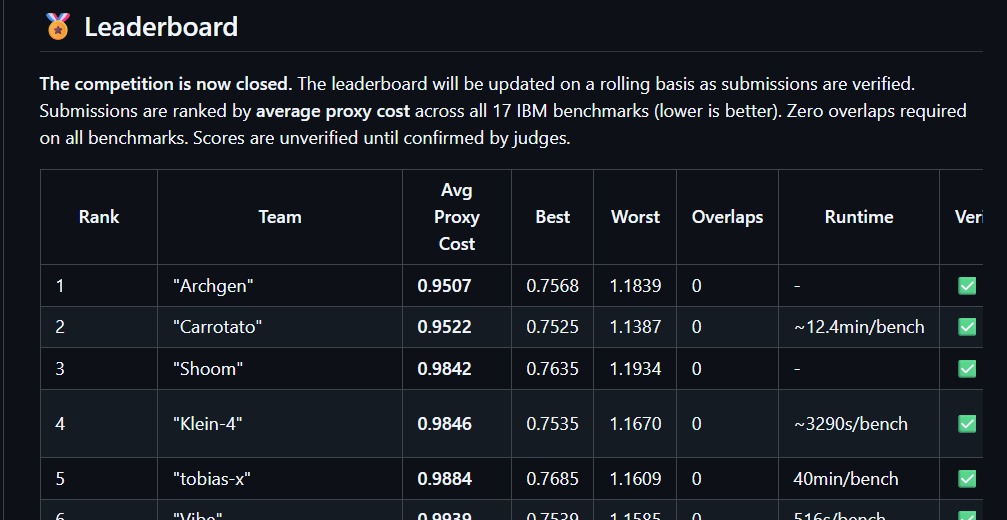
Task: Select the Best column header
Action: tap(552, 217)
